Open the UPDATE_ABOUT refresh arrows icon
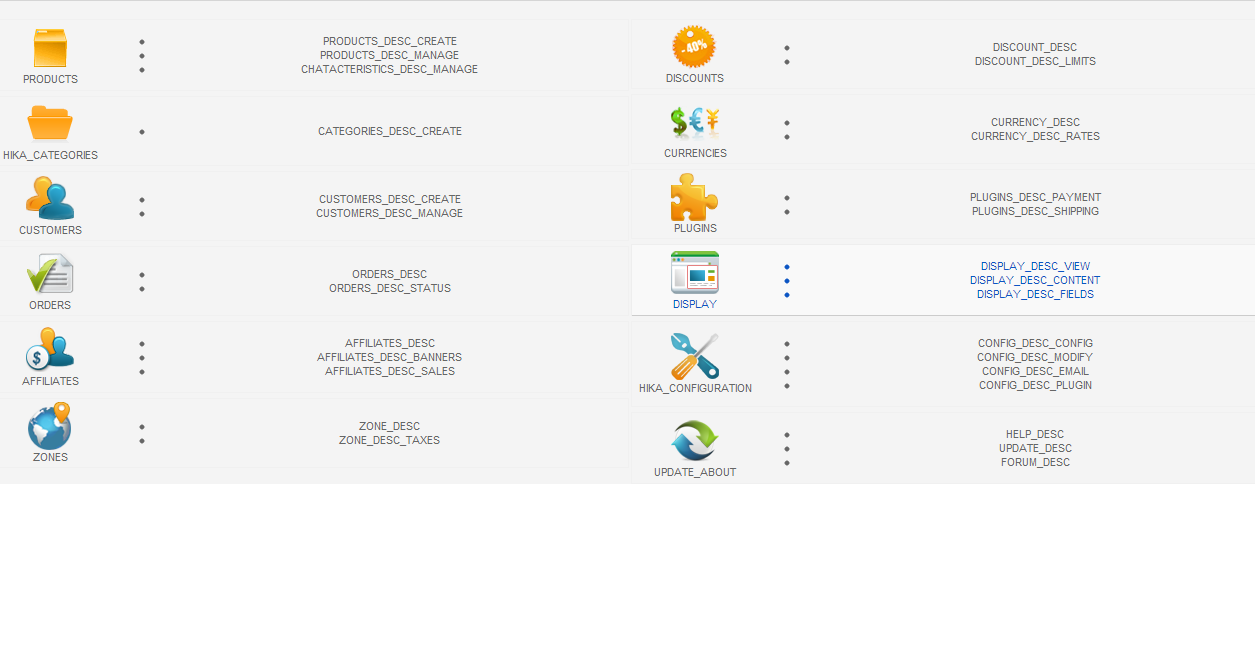The height and width of the screenshot is (648, 1255). pos(695,440)
